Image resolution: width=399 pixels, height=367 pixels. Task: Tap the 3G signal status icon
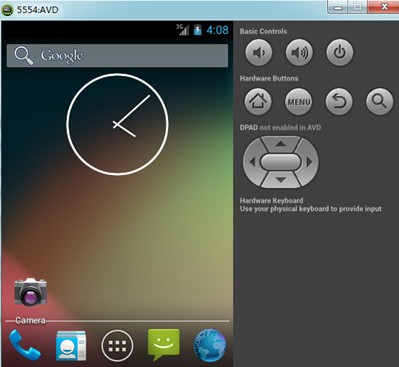[x=183, y=30]
